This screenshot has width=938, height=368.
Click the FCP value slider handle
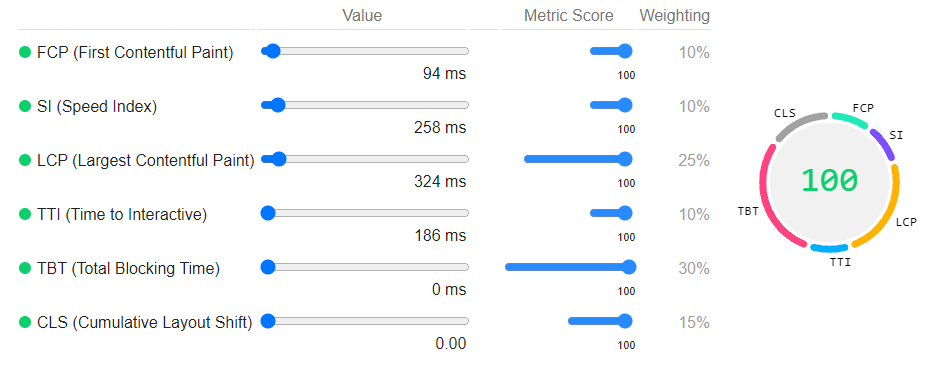[272, 51]
